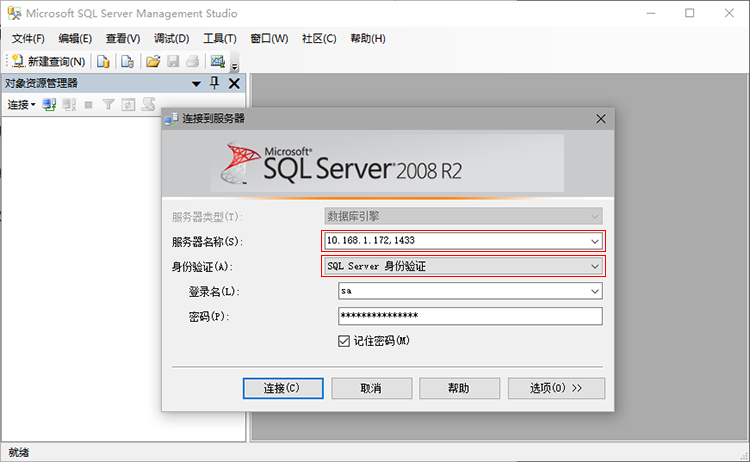Open the 对象资源管理器 window position dropdown arrow

tap(196, 84)
